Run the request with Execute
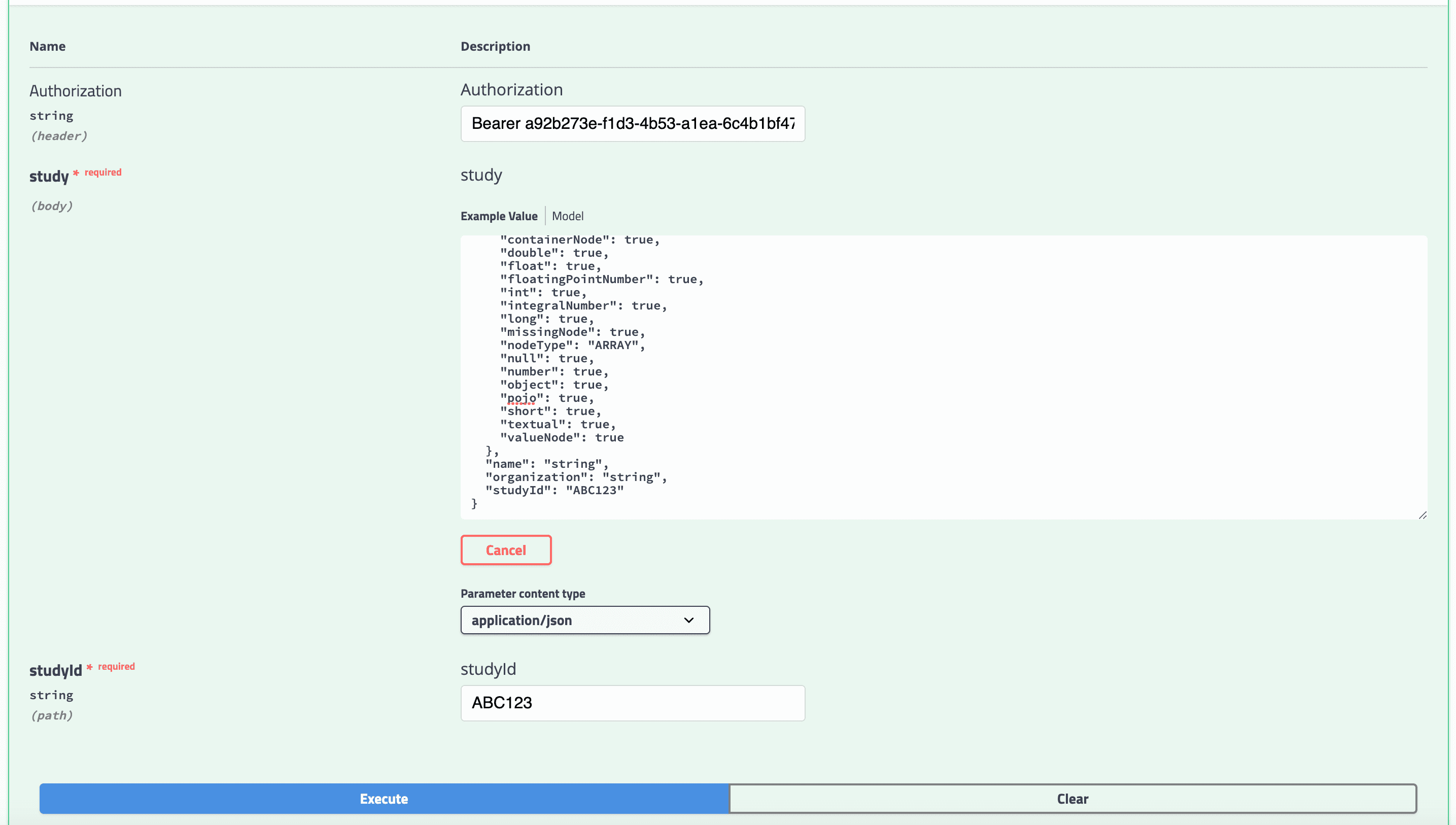Viewport: 1456px width, 825px height. [x=384, y=799]
